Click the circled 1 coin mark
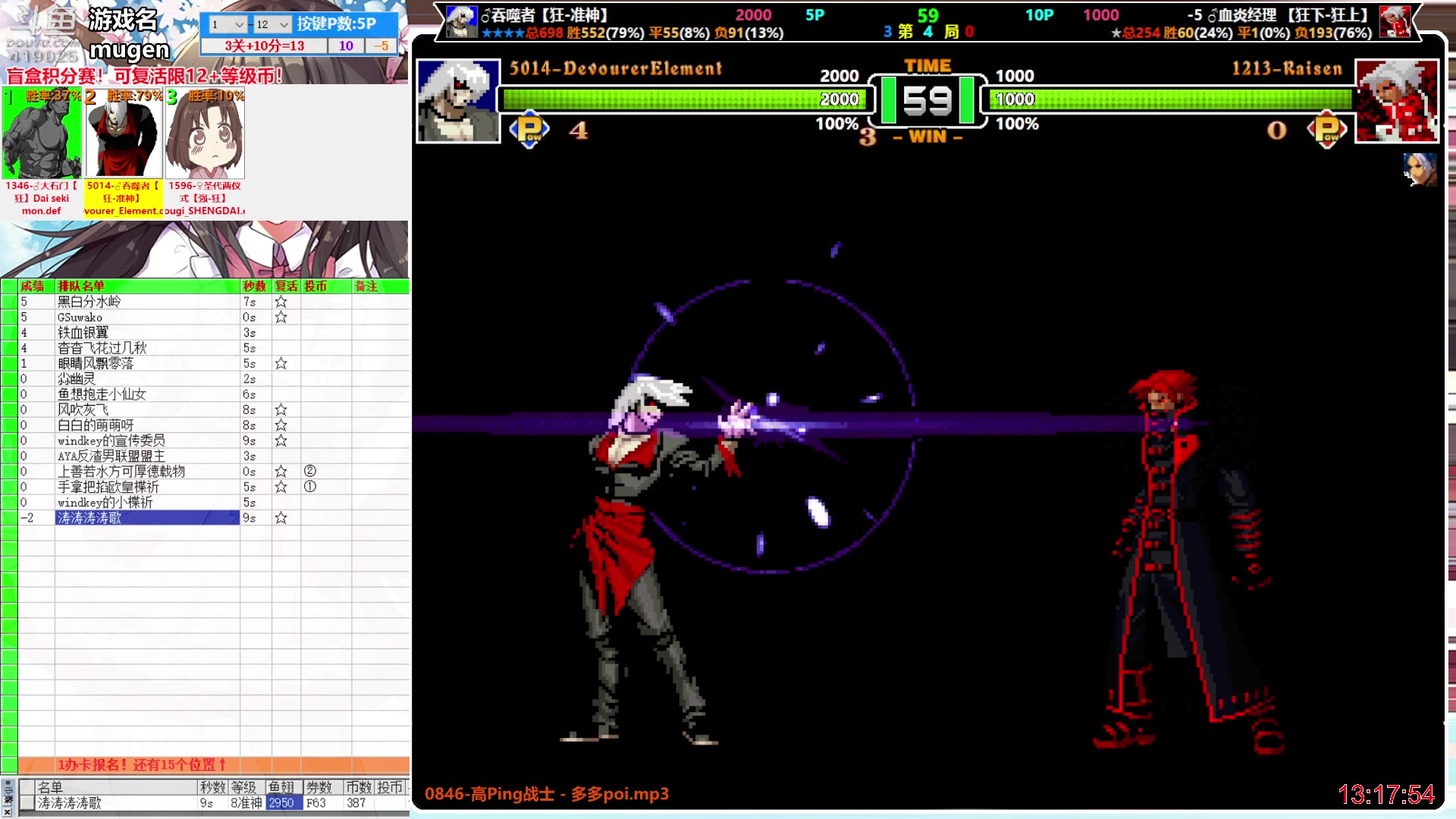Image resolution: width=1456 pixels, height=819 pixels. (x=309, y=487)
